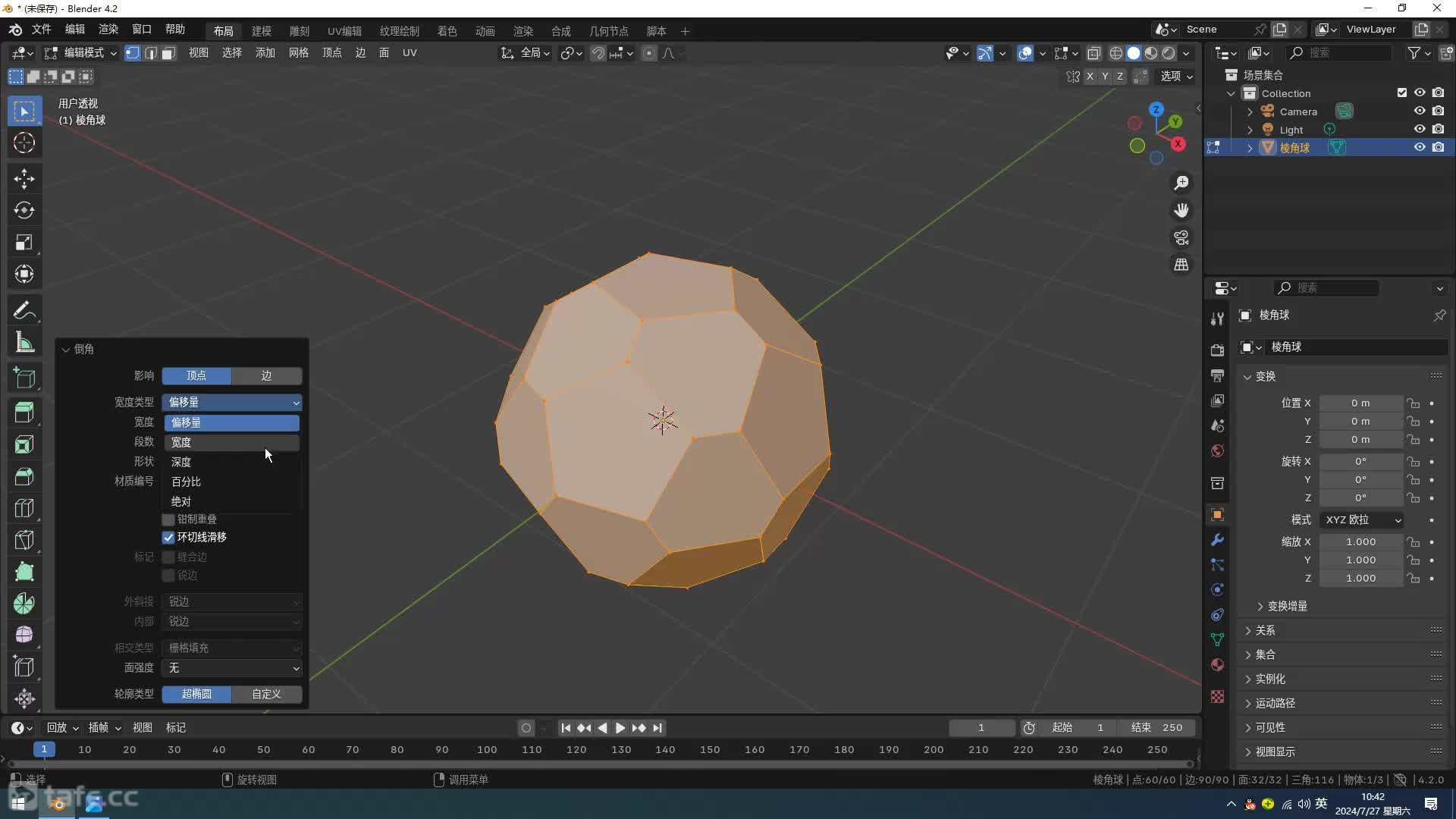Click the pan hand viewport icon
1456x819 pixels.
1181,210
